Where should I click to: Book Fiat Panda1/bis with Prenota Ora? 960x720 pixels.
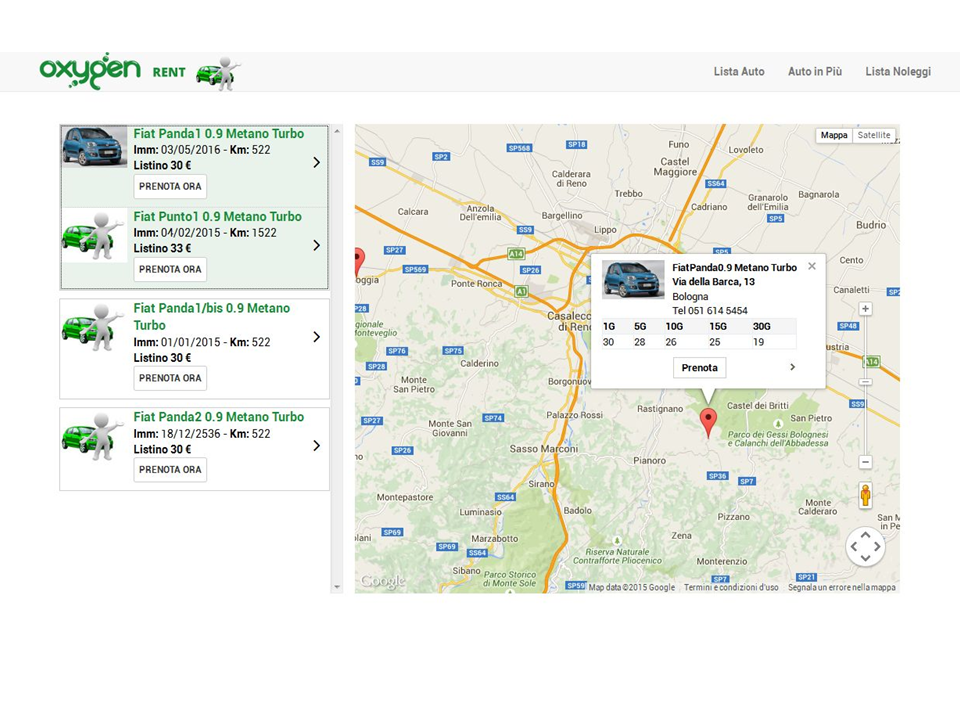coord(170,378)
